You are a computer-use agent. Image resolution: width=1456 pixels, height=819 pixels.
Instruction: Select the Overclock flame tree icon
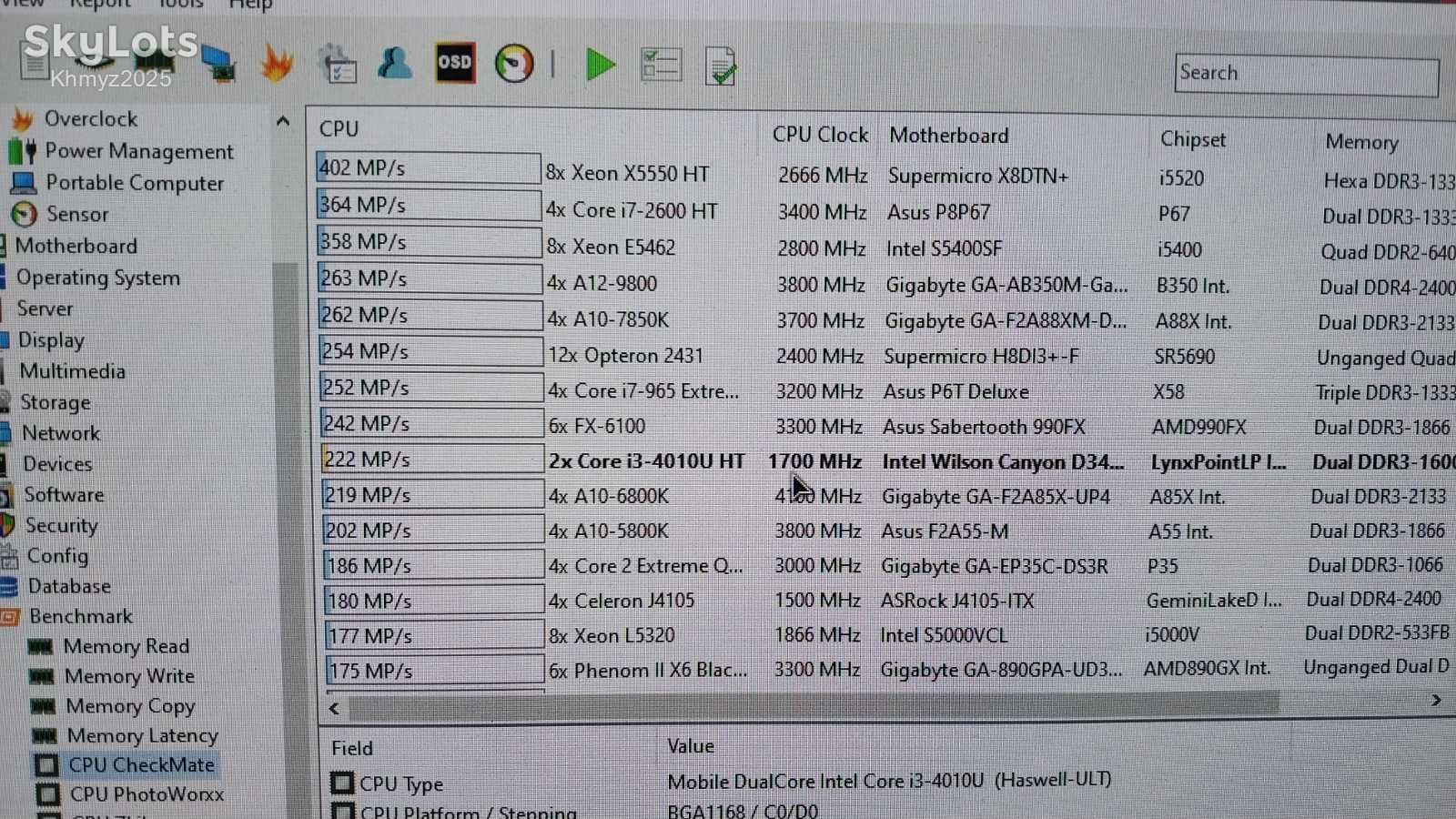tap(23, 119)
